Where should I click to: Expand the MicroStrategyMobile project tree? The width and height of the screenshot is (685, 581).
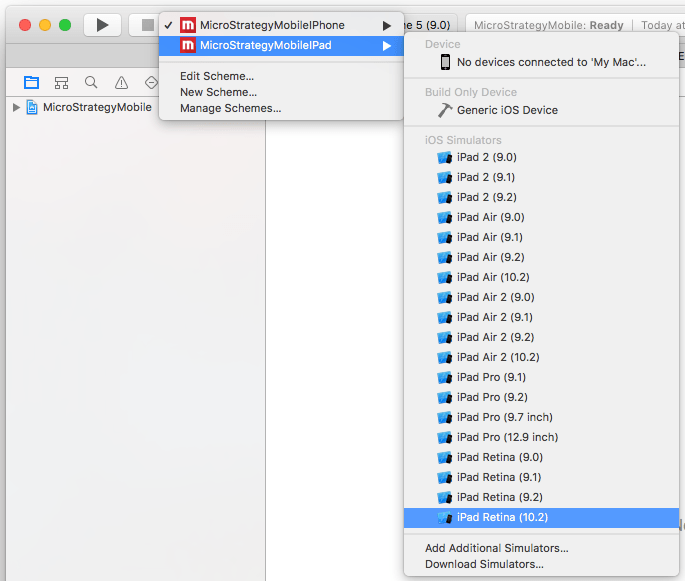tap(16, 107)
